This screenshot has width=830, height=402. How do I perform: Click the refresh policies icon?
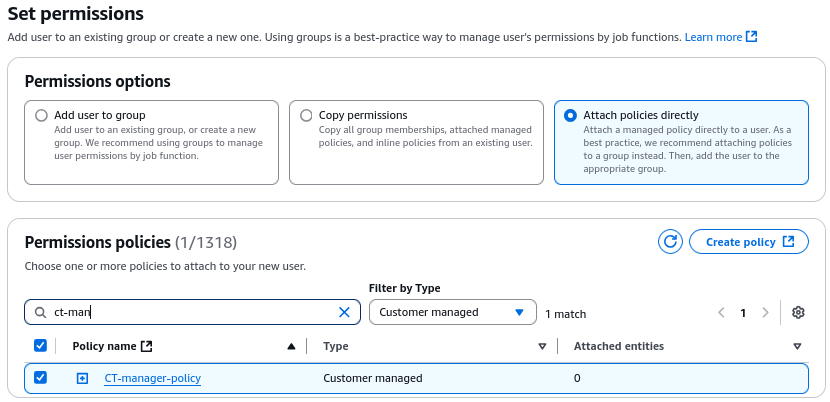pyautogui.click(x=670, y=241)
